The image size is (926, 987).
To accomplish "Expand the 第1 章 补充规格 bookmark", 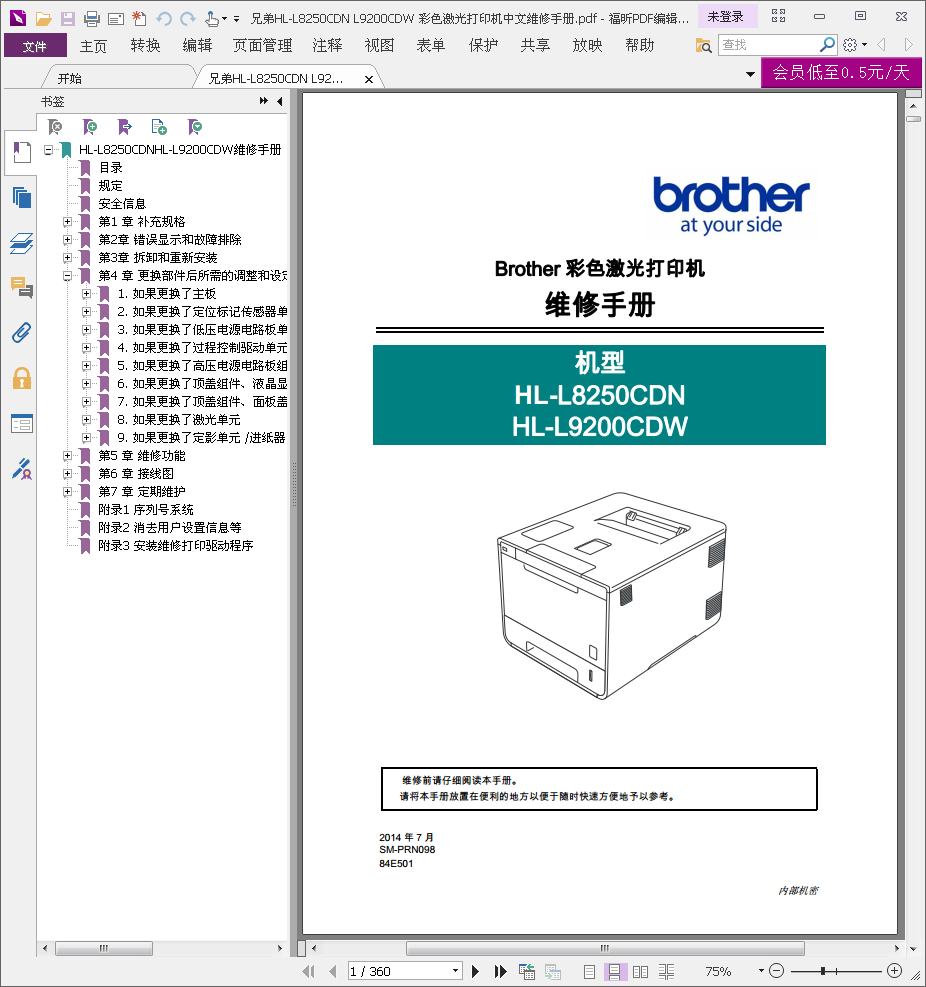I will 67,222.
